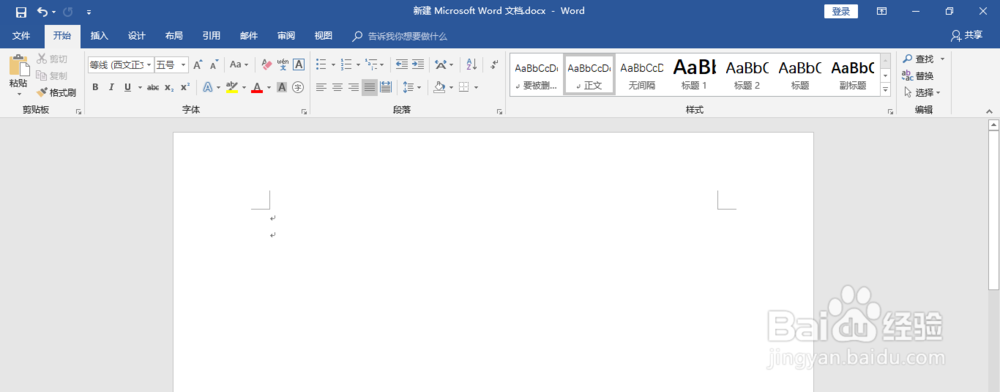This screenshot has width=1000, height=392.
Task: Select the Format Painter (格式刷) tool
Action: [x=56, y=92]
